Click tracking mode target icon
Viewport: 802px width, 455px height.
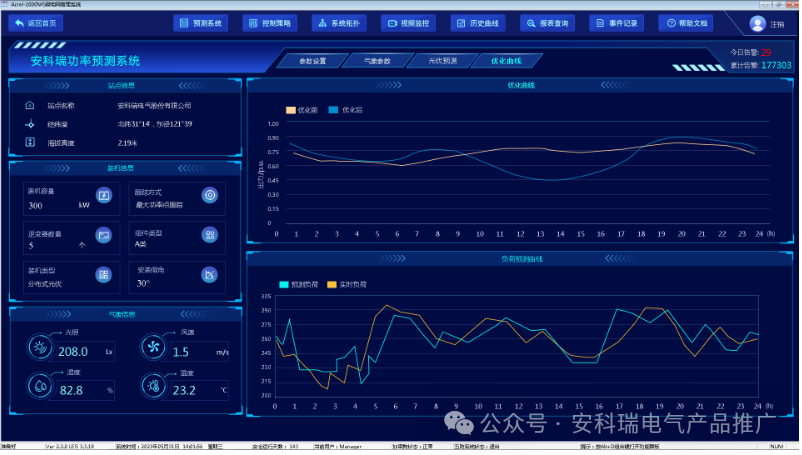[x=210, y=195]
